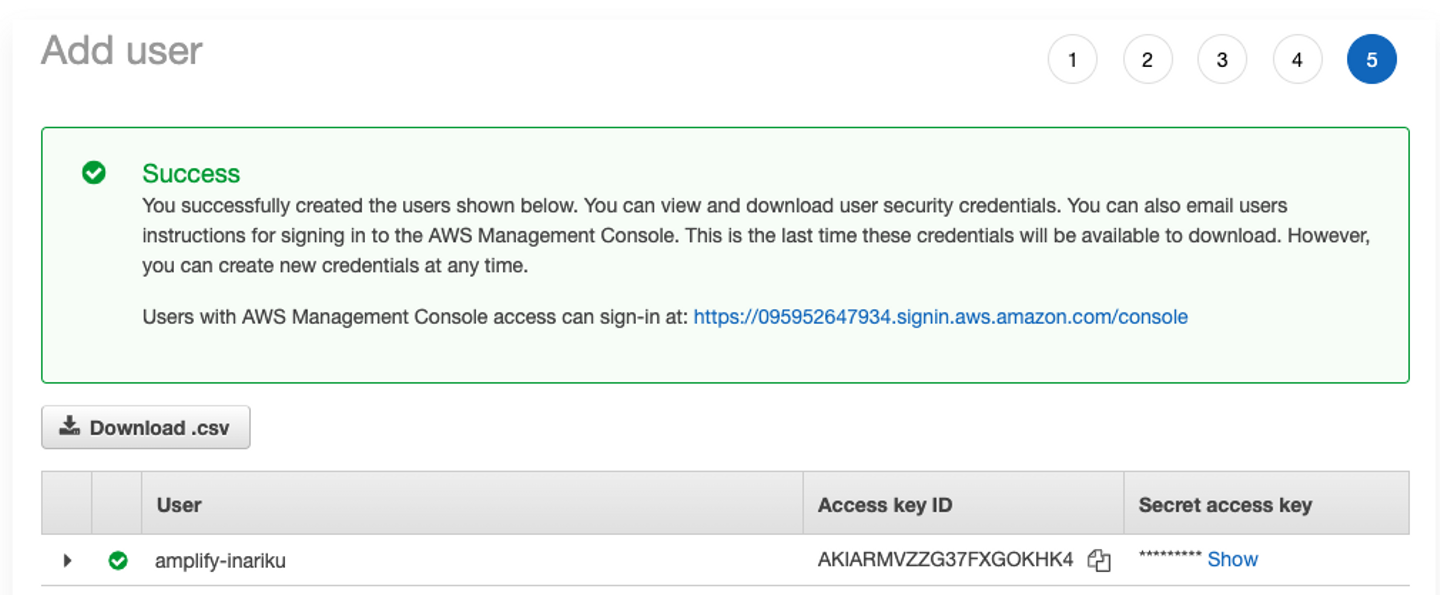Click the green status check beside amplify-inariku
The image size is (1440, 595).
tap(118, 561)
